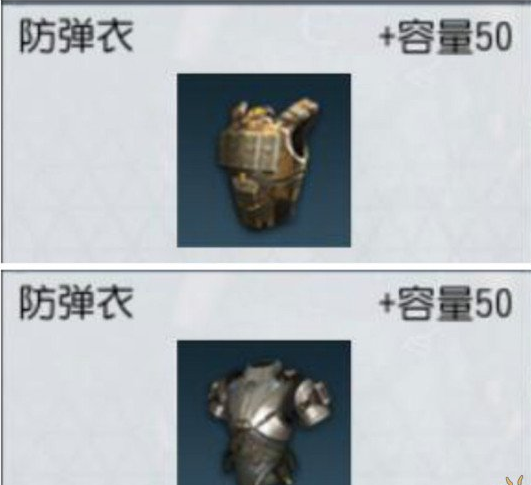Click the plus sign before second 容量50
Screen dimensions: 531x485
click(387, 303)
